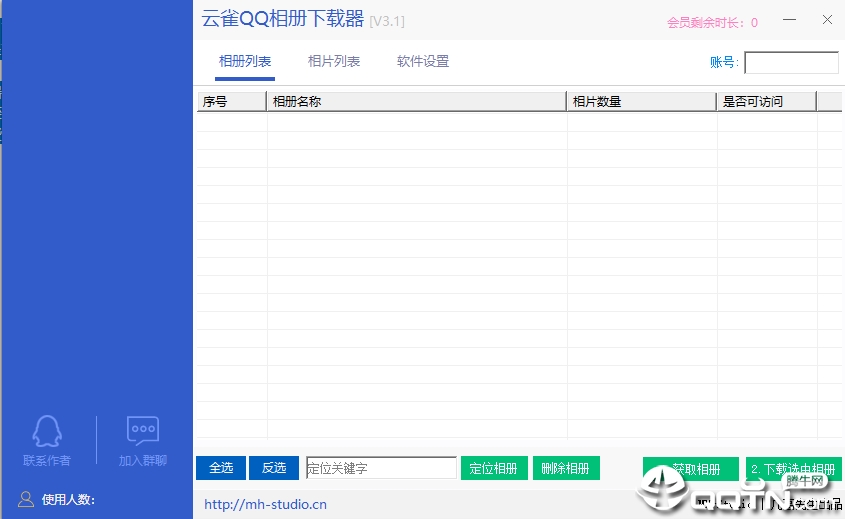Click the 加入群聊 label

(143, 460)
